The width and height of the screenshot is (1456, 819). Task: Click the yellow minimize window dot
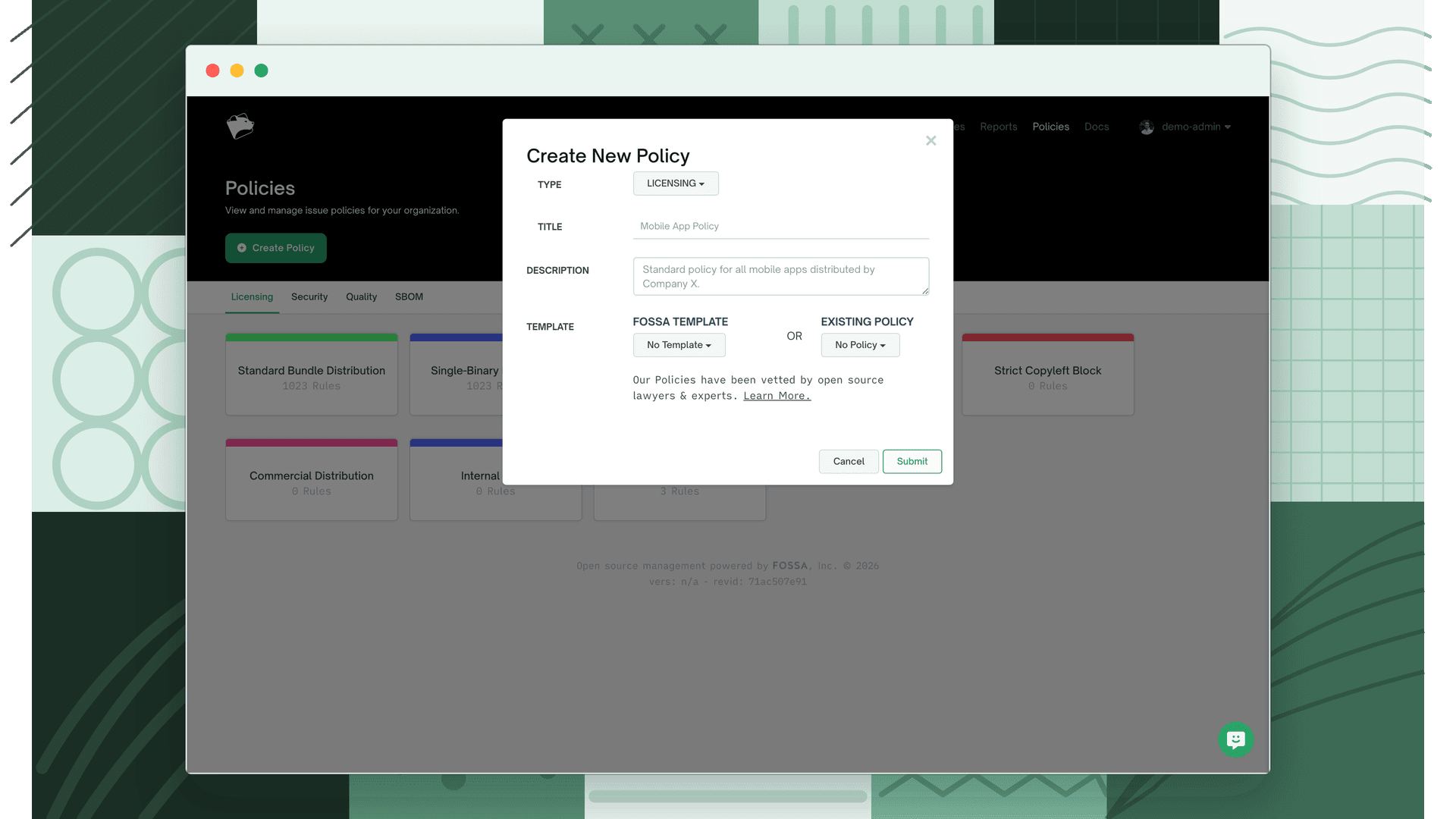237,71
